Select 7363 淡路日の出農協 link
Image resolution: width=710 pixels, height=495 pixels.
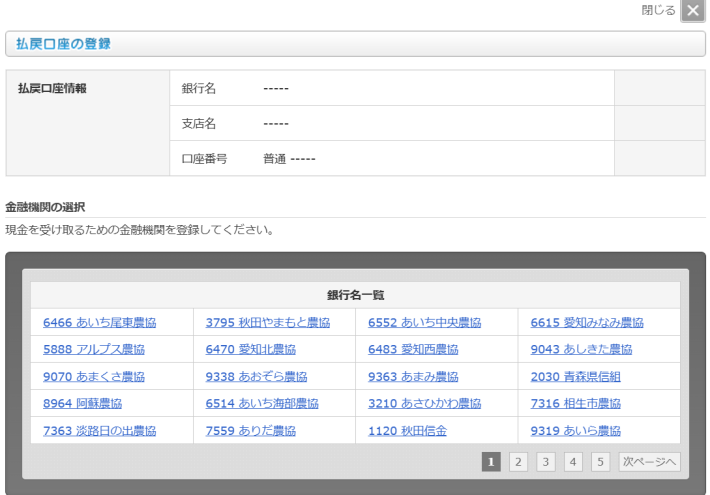[x=100, y=430]
